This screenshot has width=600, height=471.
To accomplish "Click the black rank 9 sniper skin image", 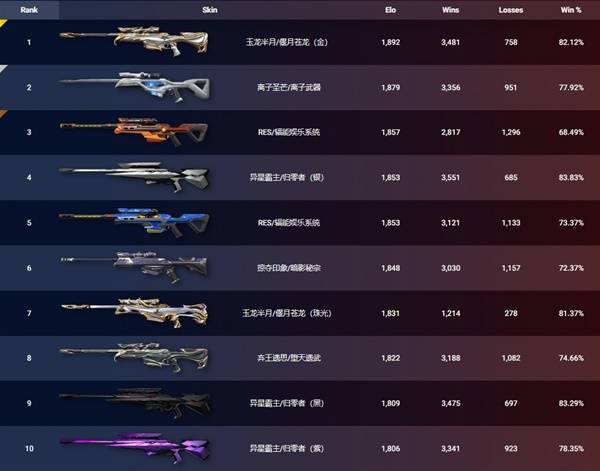I will point(135,403).
